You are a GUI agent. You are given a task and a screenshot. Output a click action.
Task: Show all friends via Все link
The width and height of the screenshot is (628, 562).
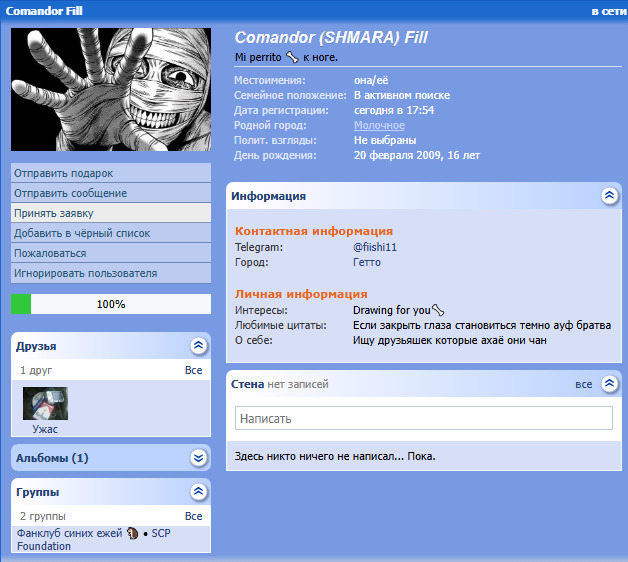coord(193,370)
